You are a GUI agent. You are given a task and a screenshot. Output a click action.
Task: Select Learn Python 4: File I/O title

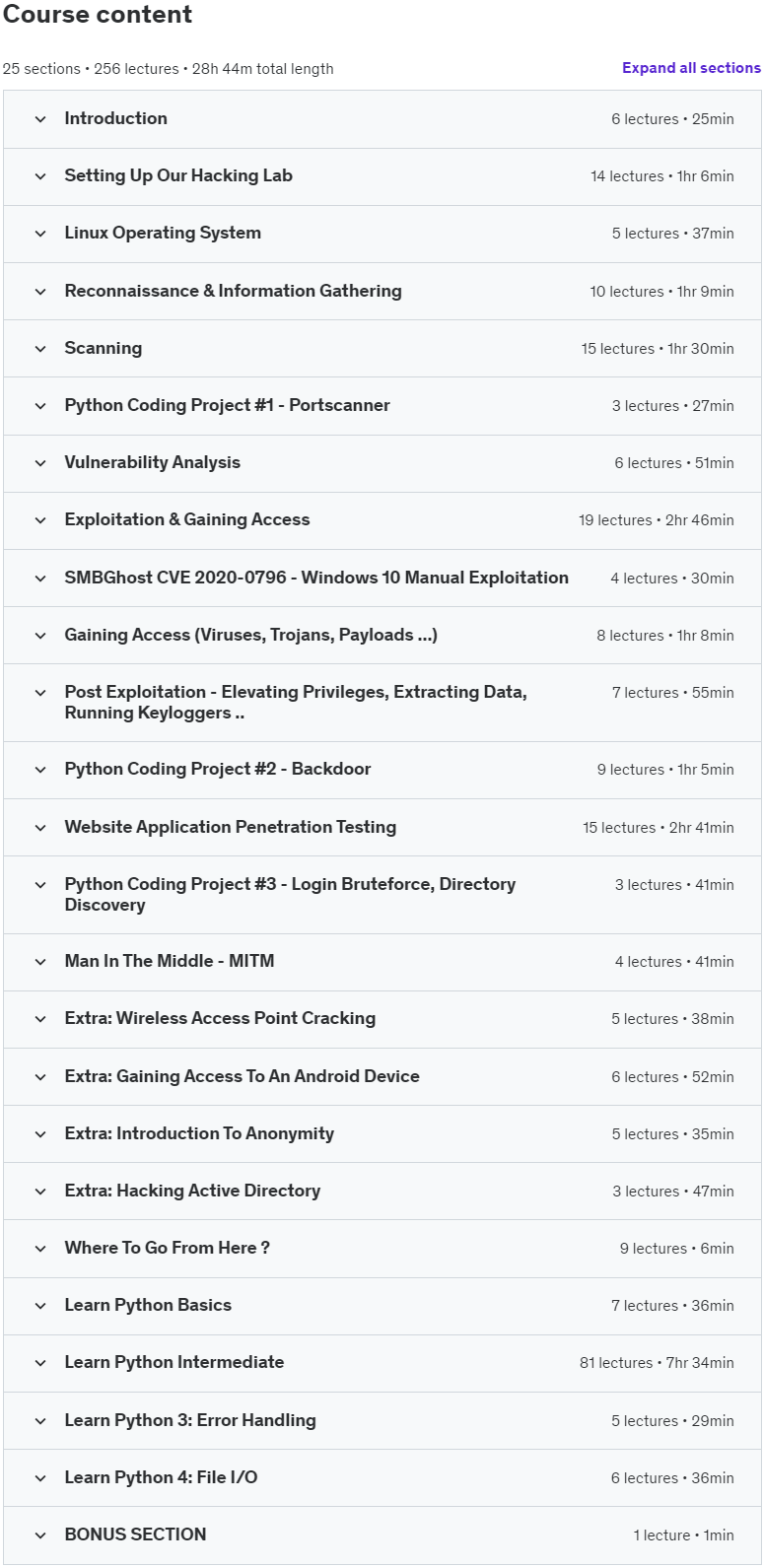pos(161,1477)
